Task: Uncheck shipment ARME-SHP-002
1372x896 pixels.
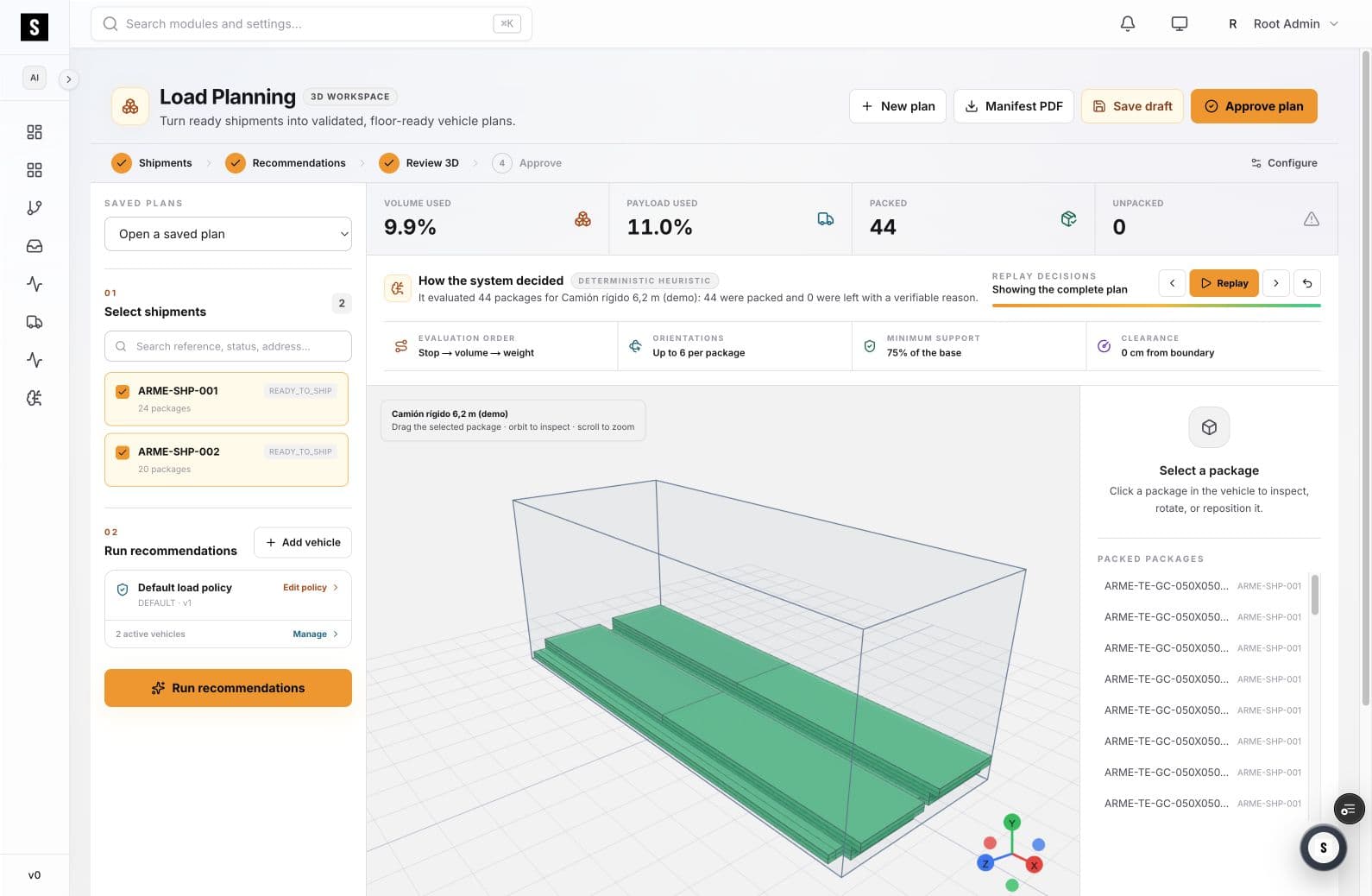Action: [x=123, y=452]
